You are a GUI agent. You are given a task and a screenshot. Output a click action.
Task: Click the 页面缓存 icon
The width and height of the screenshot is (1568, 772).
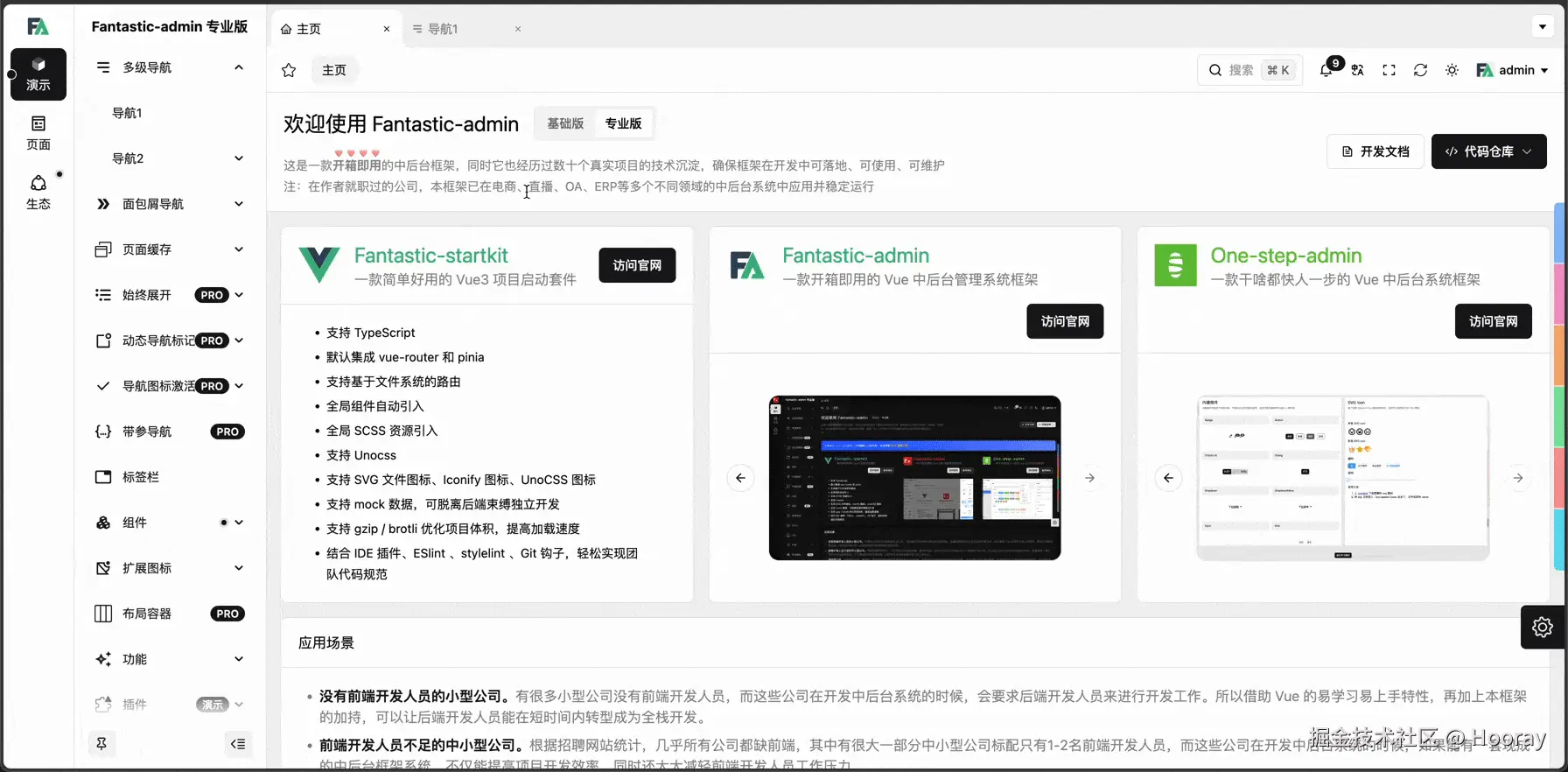click(103, 249)
